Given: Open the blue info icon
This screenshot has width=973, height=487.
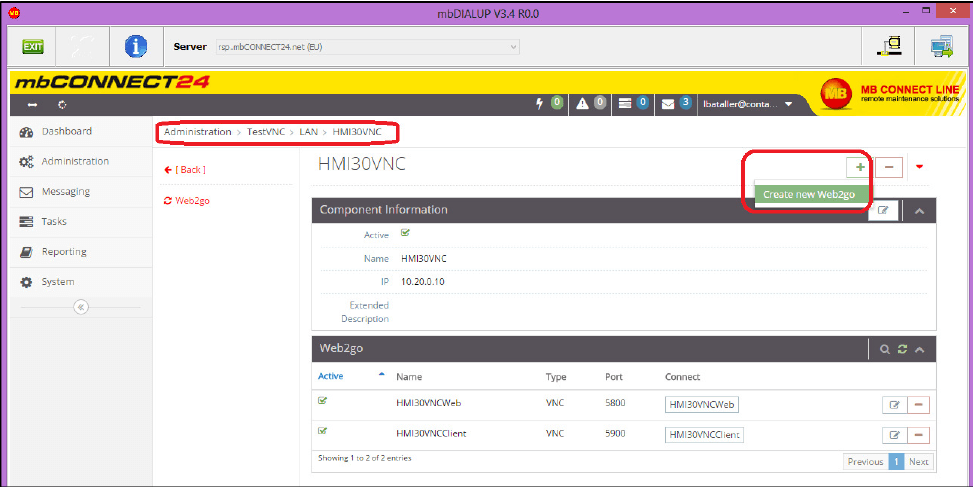Looking at the screenshot, I should 135,47.
